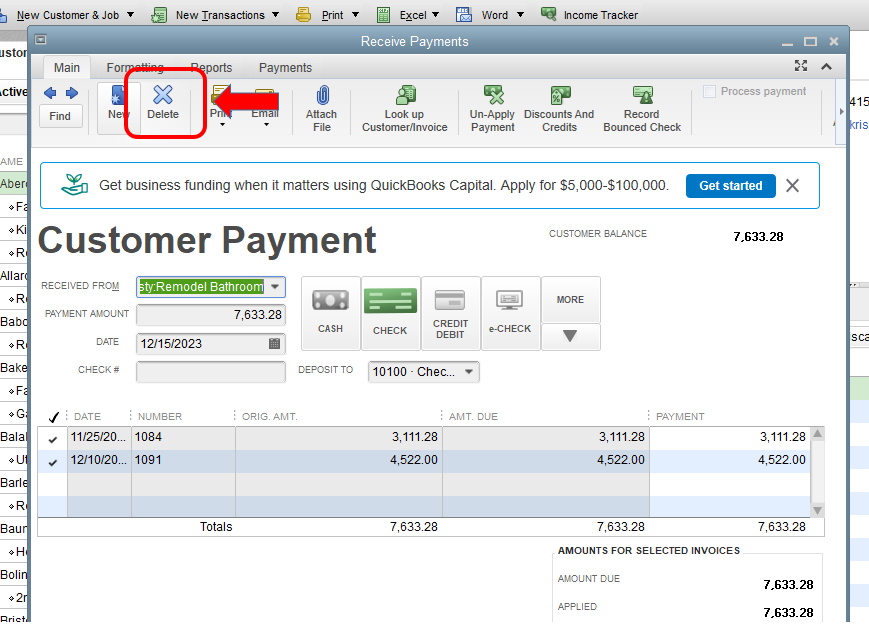Click payment cell 4,522.00 for invoice 1091
Viewport: 869px width, 633px height.
(x=729, y=460)
